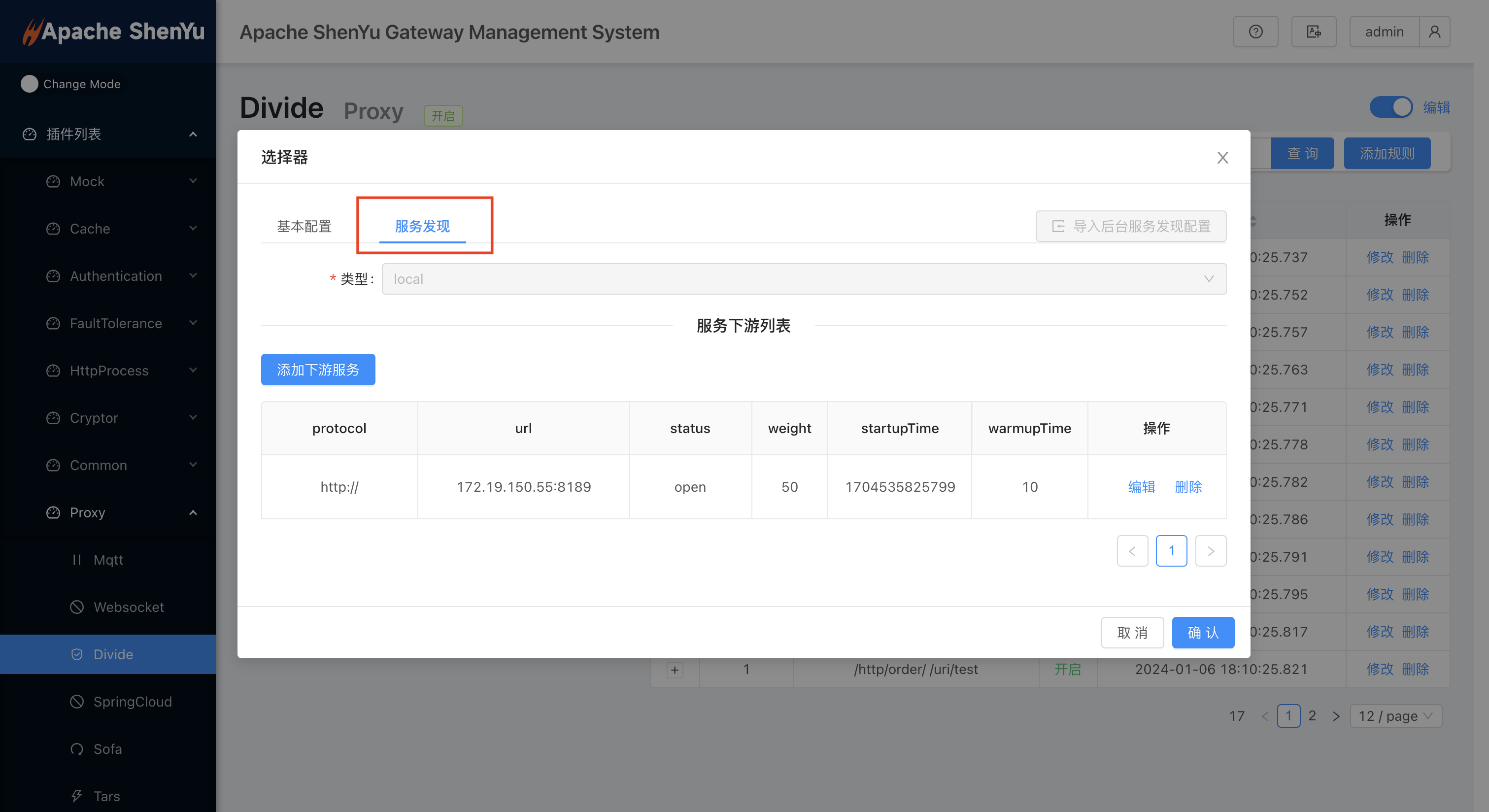Click the help question mark icon
The image size is (1489, 812).
click(x=1255, y=32)
